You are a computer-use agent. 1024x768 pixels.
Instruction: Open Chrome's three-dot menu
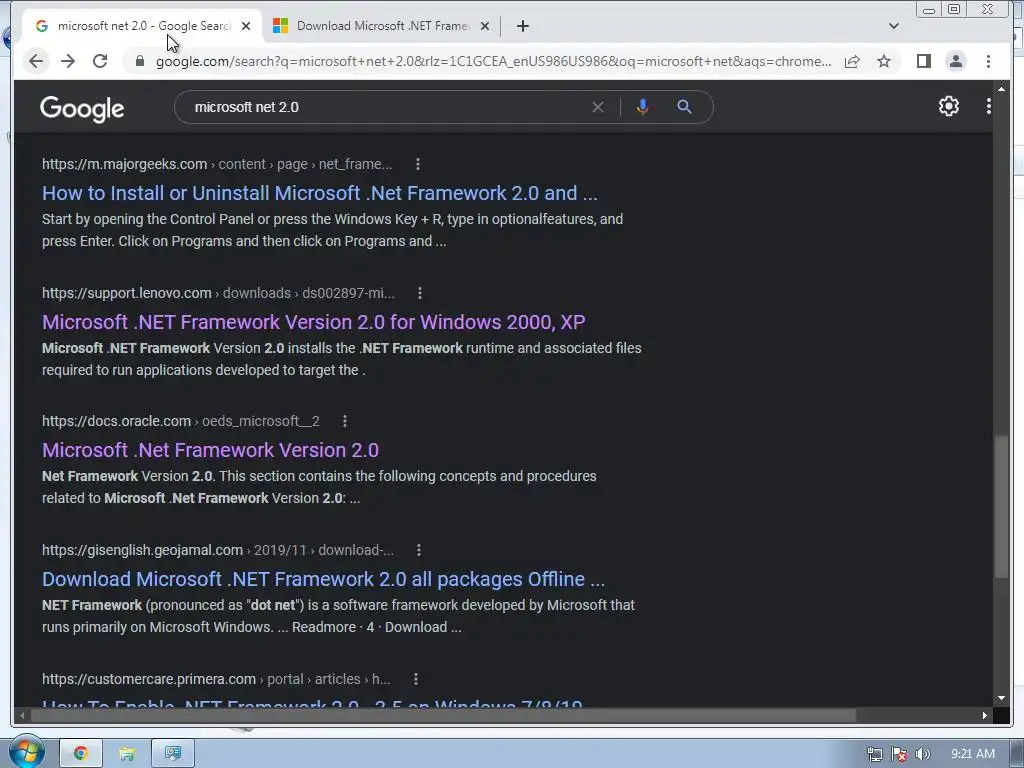tap(988, 61)
